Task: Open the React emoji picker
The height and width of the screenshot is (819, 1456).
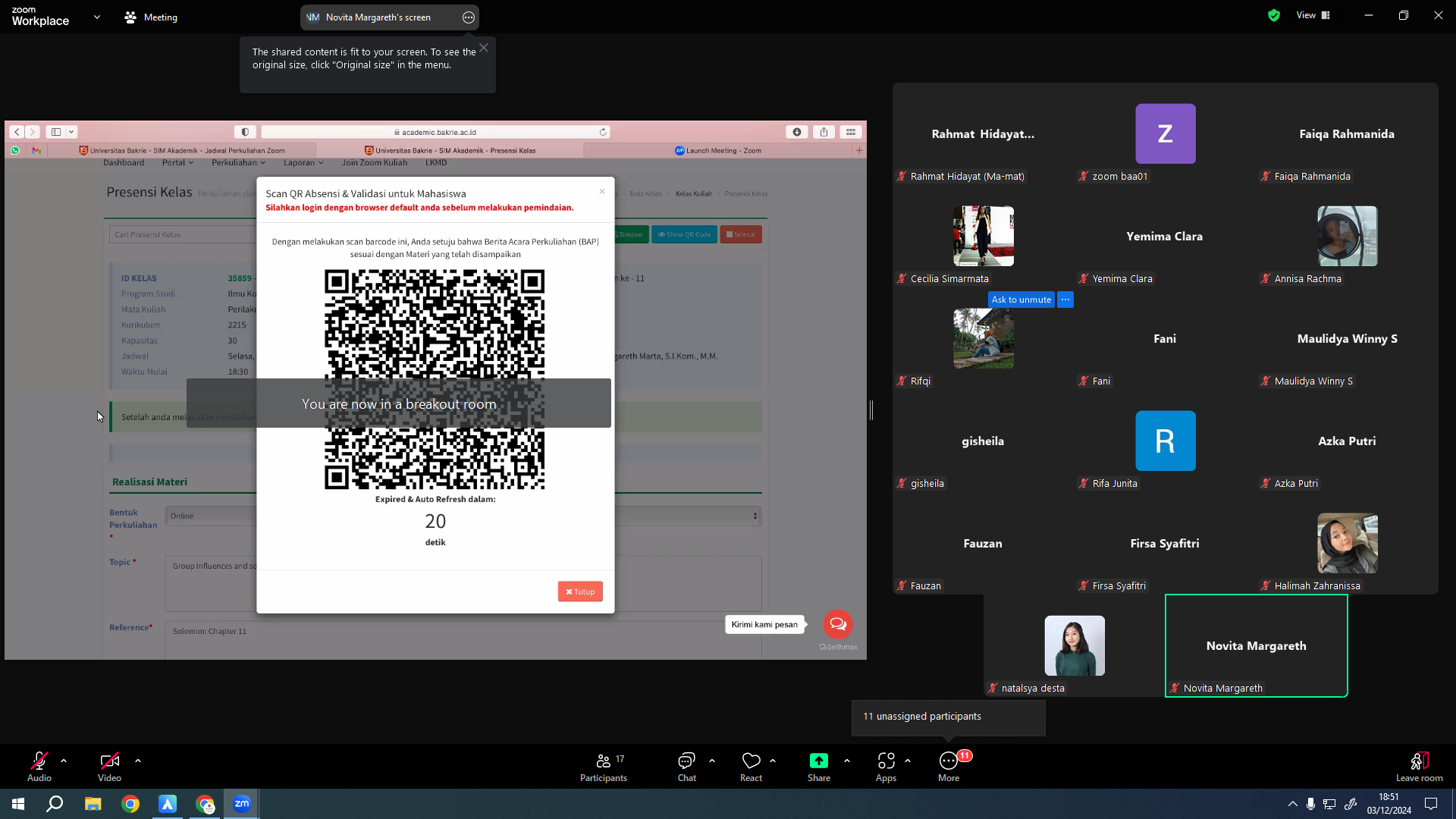Action: click(752, 766)
